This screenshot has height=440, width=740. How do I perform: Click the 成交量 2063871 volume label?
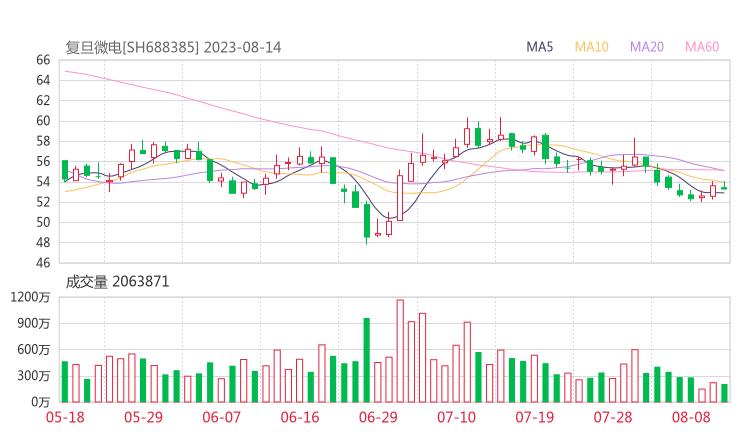[x=117, y=282]
